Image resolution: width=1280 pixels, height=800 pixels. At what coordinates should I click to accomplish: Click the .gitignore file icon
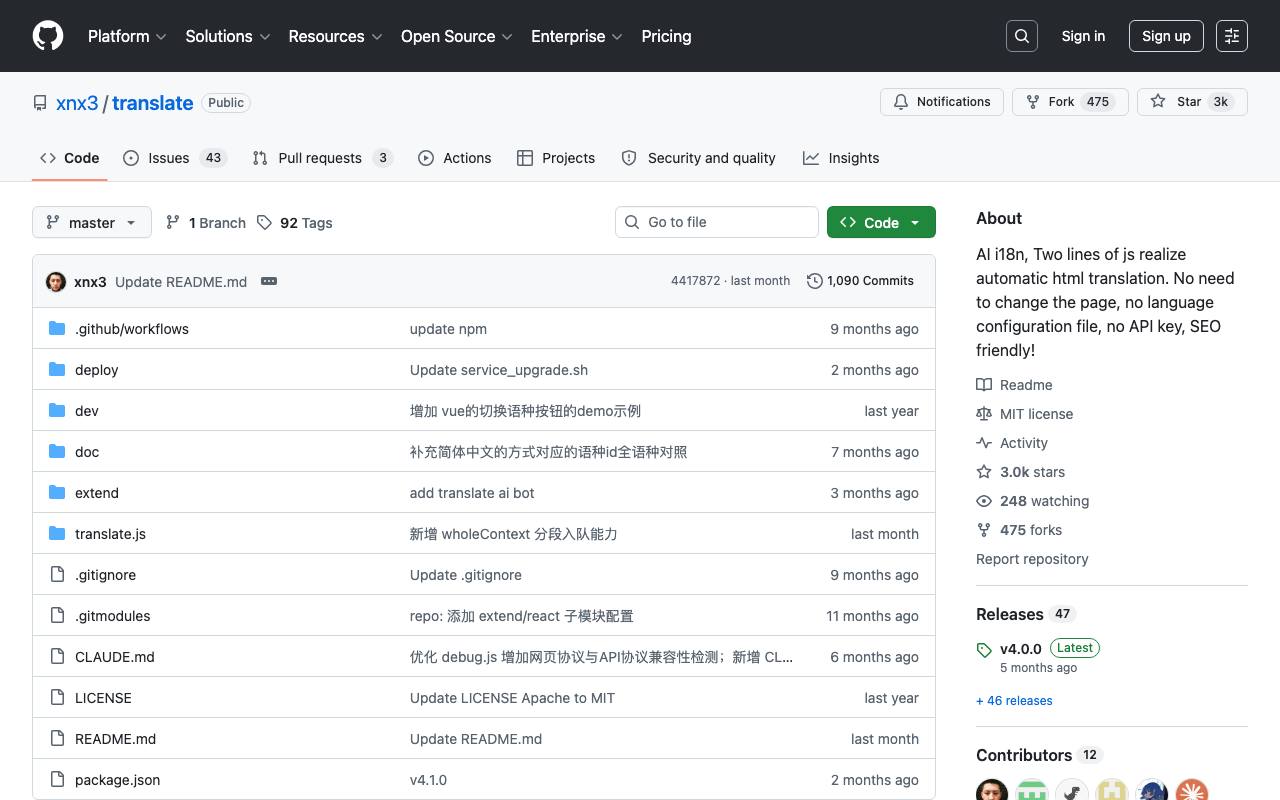click(57, 574)
